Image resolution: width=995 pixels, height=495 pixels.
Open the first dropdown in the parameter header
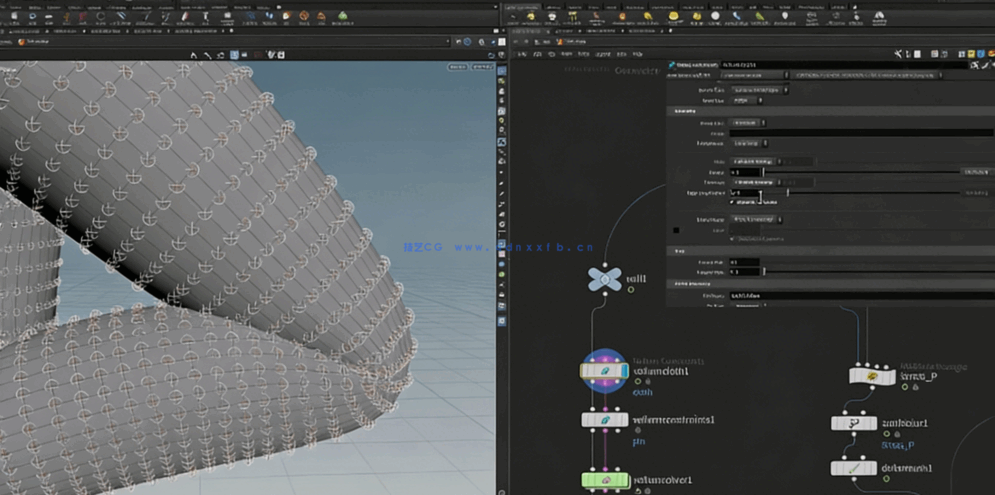(755, 76)
